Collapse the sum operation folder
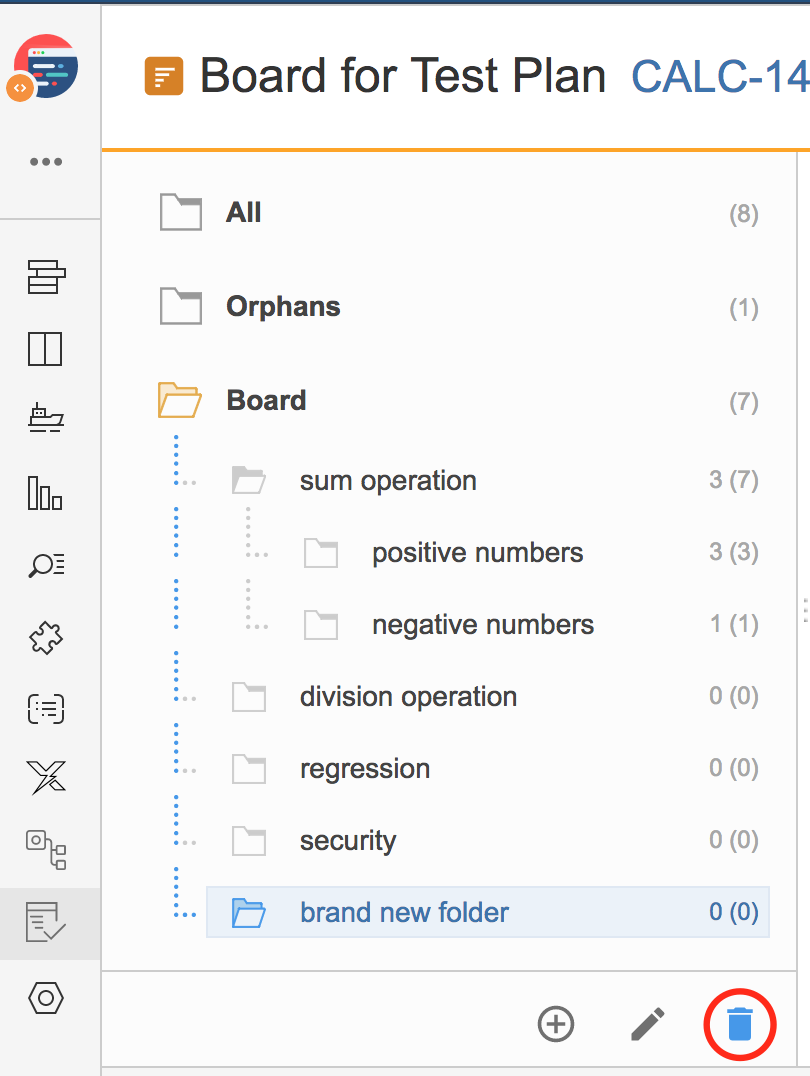 tap(248, 480)
